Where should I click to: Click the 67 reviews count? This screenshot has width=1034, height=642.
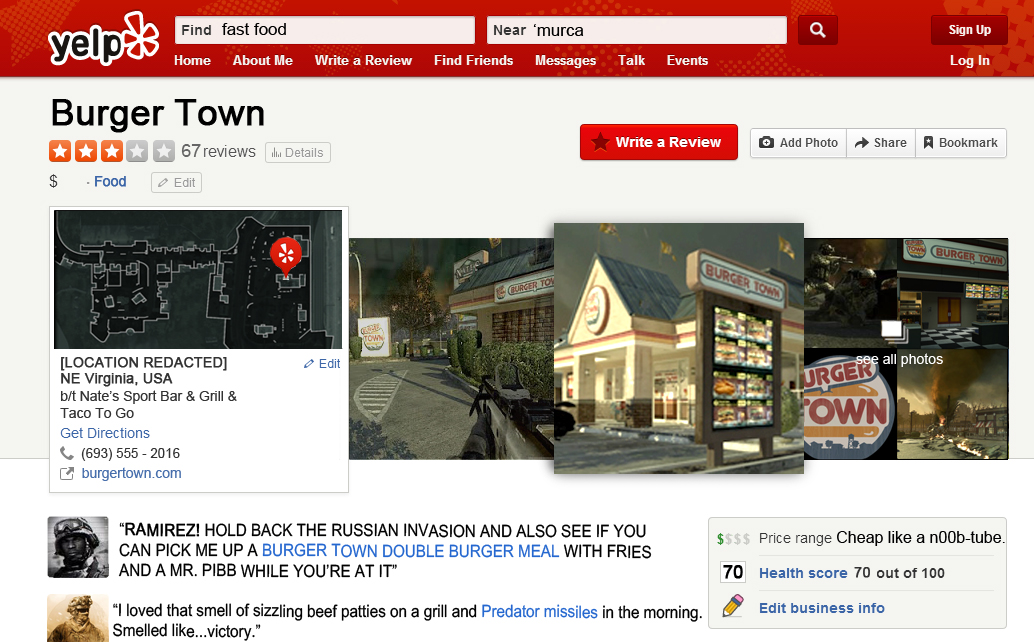coord(218,152)
